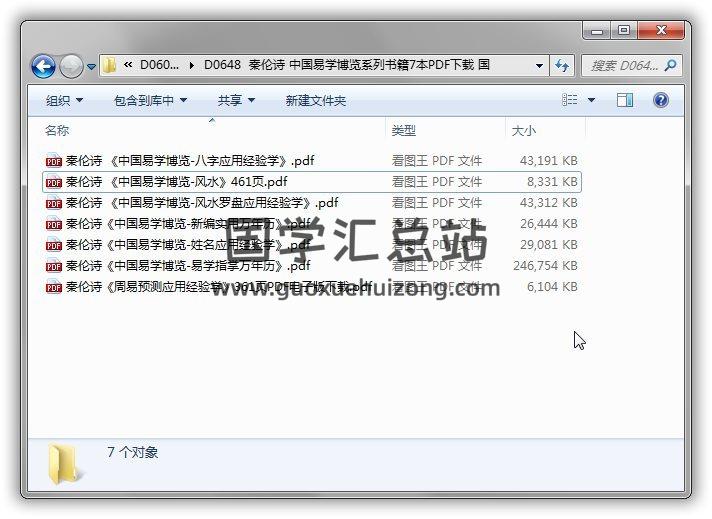Create a folder via 新建文件夹
712x519 pixels.
pos(316,100)
